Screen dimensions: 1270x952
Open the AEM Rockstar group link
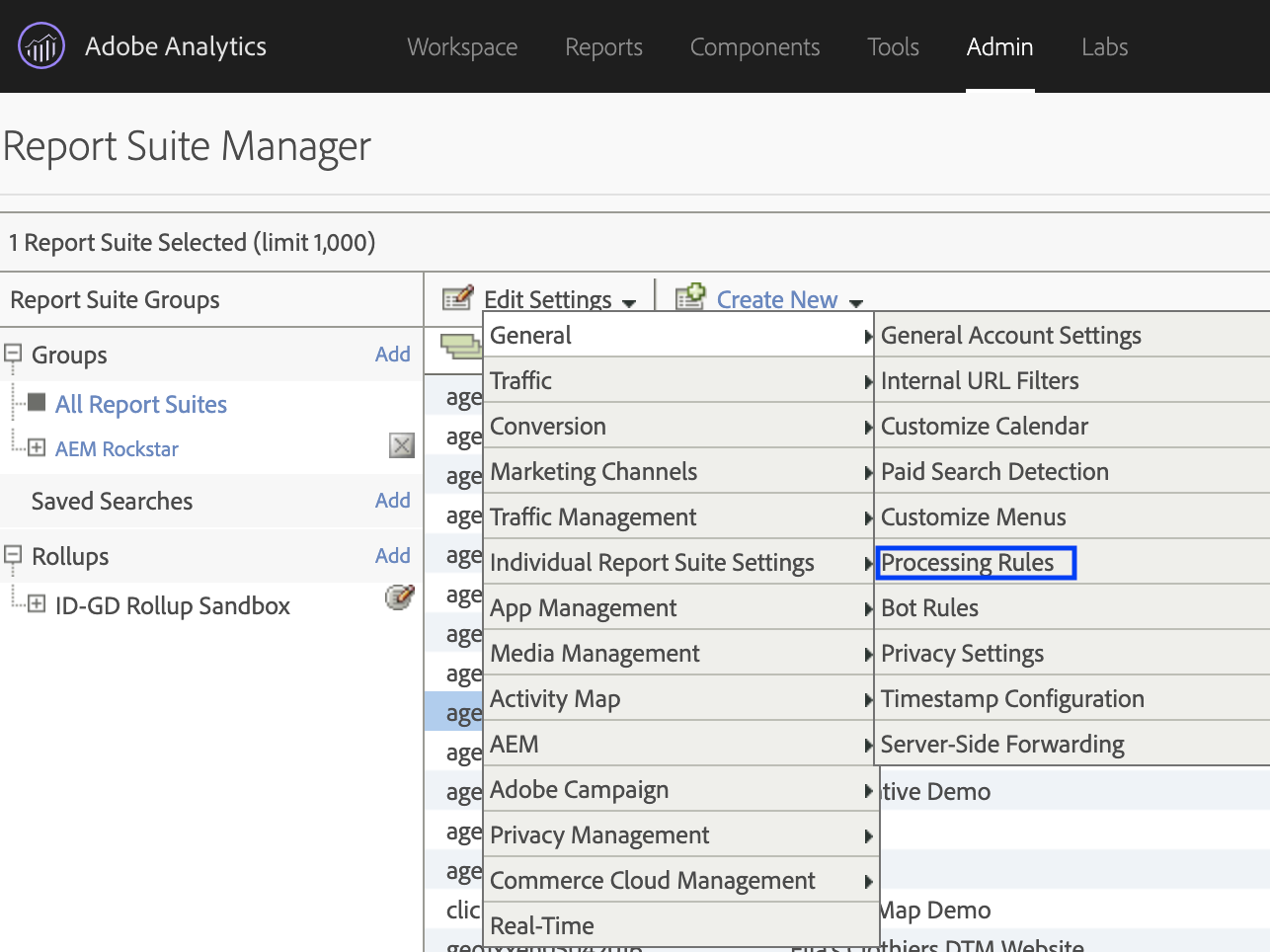pos(117,448)
